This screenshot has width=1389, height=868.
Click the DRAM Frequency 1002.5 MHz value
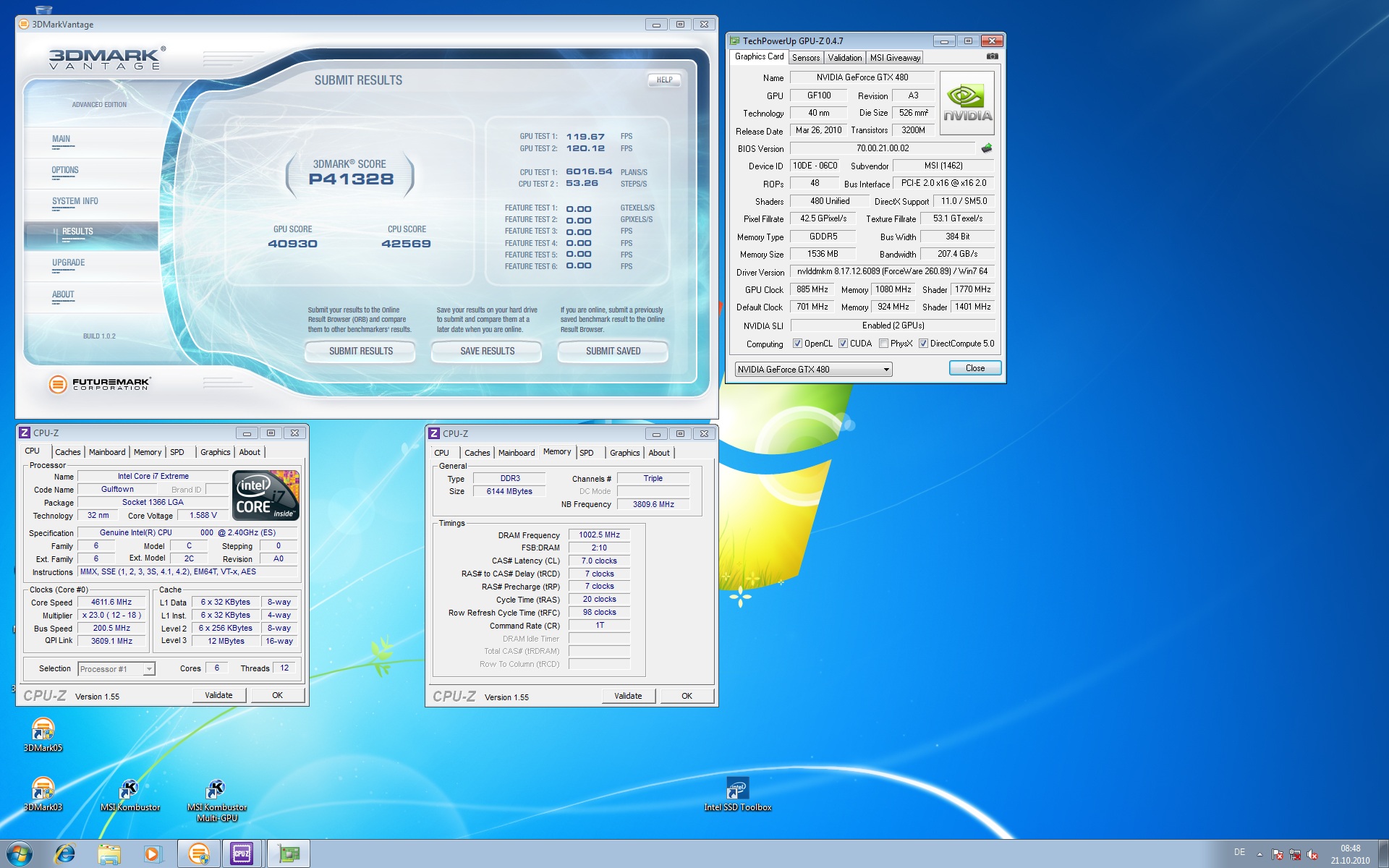pyautogui.click(x=600, y=535)
